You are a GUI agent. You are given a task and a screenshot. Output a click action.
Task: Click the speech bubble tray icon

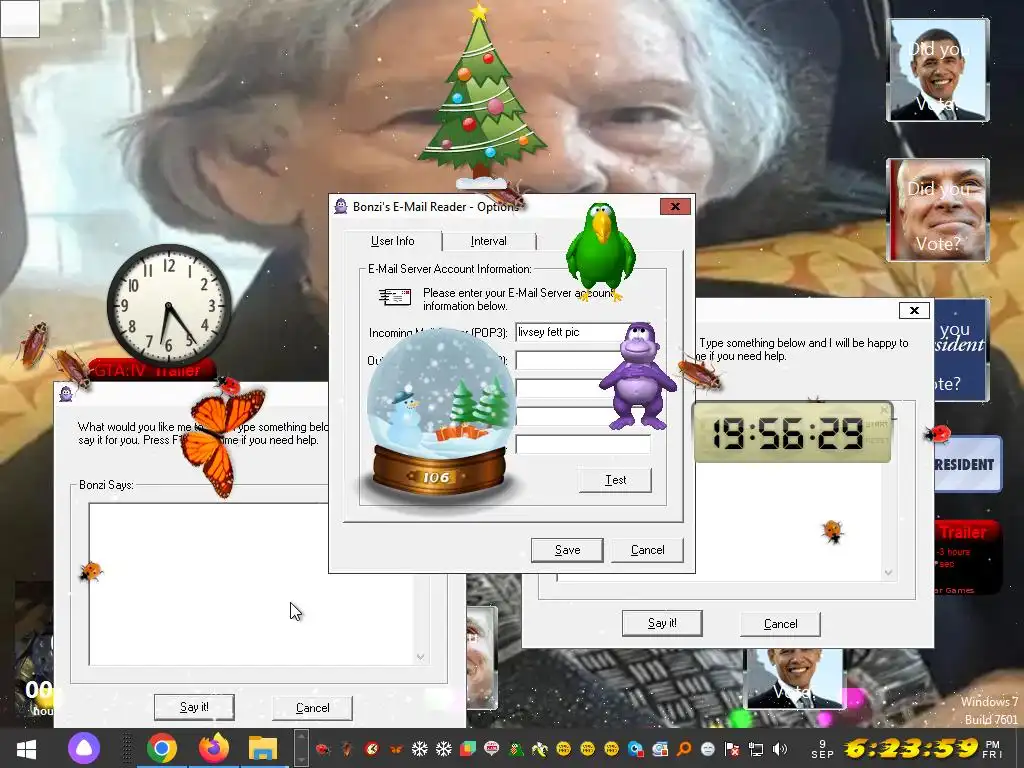click(492, 748)
